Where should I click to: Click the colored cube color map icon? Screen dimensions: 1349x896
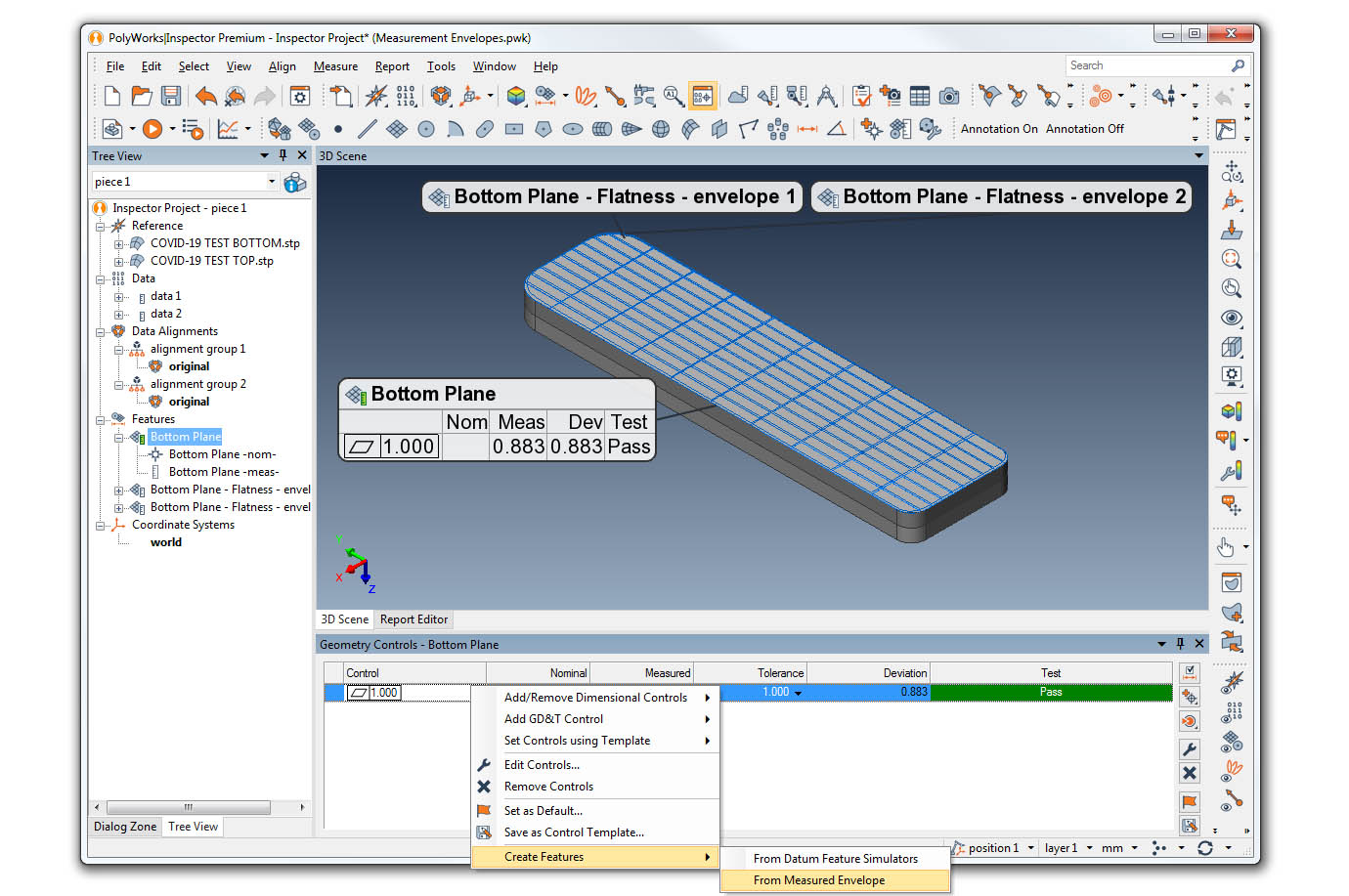516,96
